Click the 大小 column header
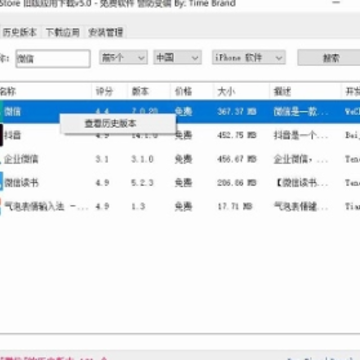Image resolution: width=360 pixels, height=360 pixels. point(241,91)
